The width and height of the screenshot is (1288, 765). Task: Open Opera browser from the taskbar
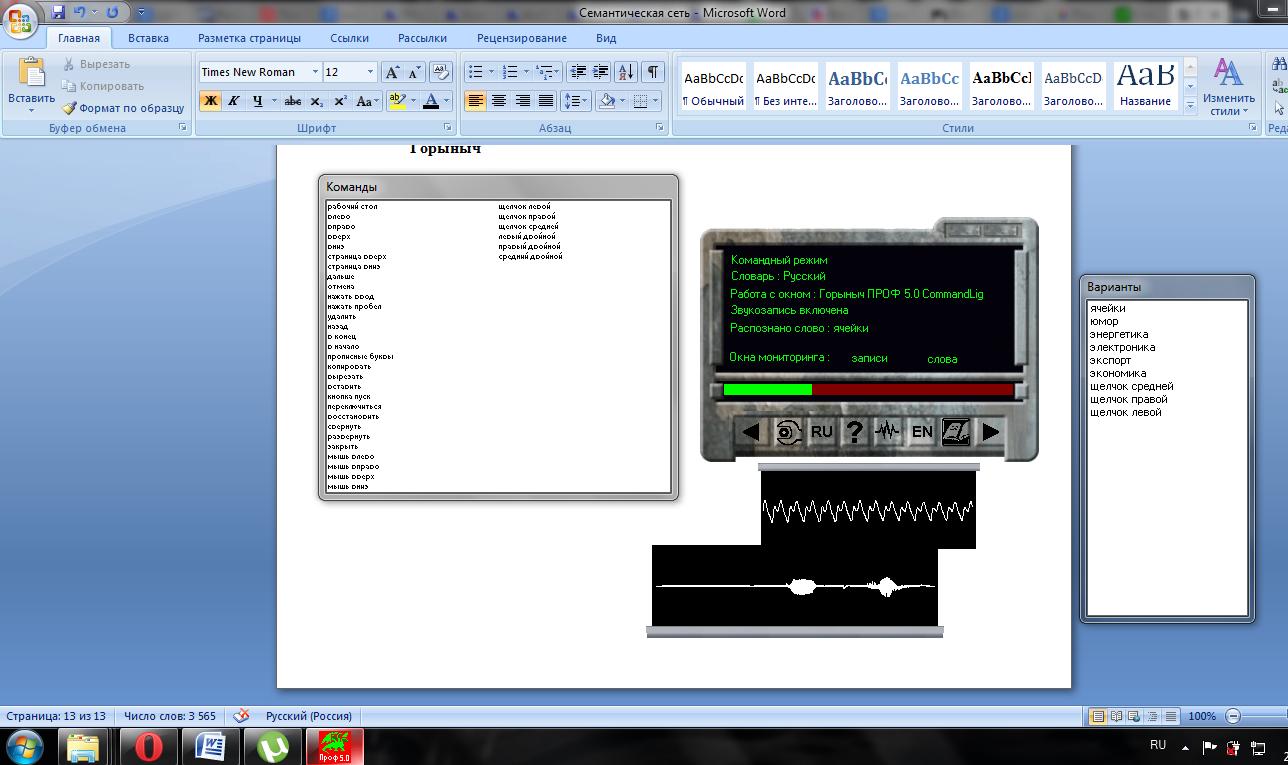[150, 746]
